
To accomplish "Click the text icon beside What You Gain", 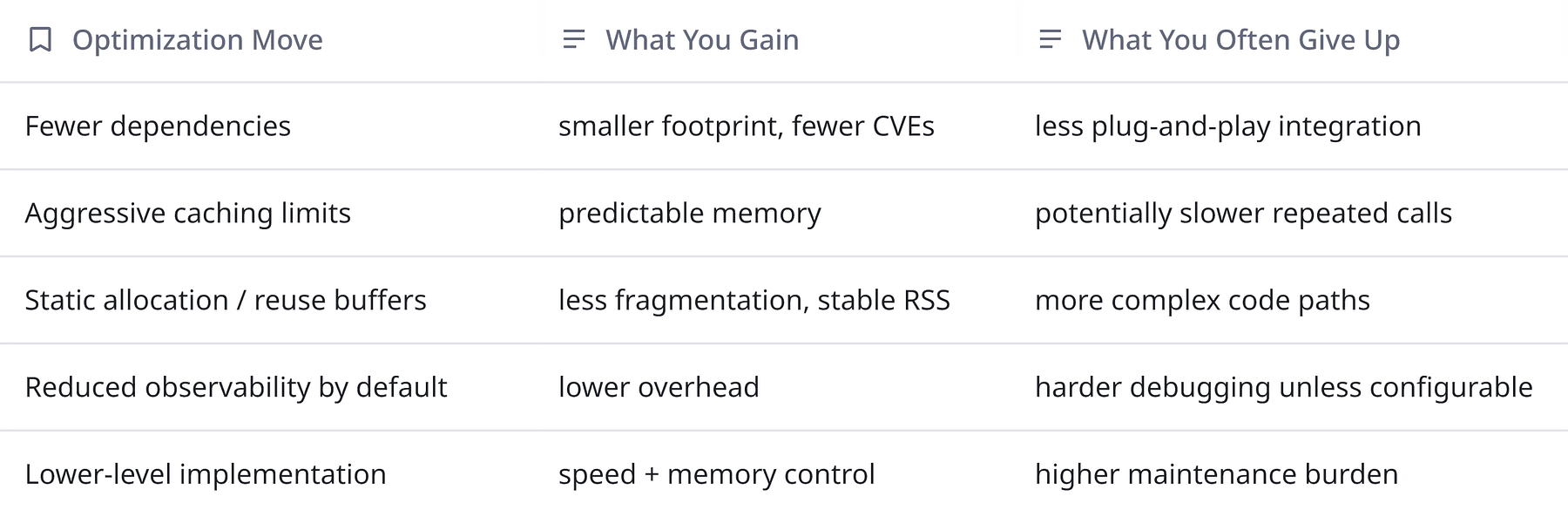I will (x=574, y=40).
